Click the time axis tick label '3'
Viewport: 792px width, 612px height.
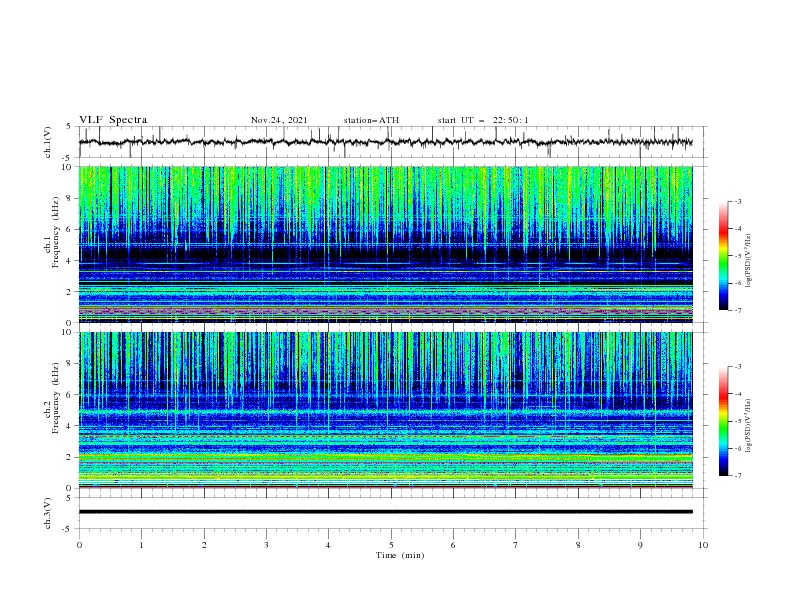point(266,545)
